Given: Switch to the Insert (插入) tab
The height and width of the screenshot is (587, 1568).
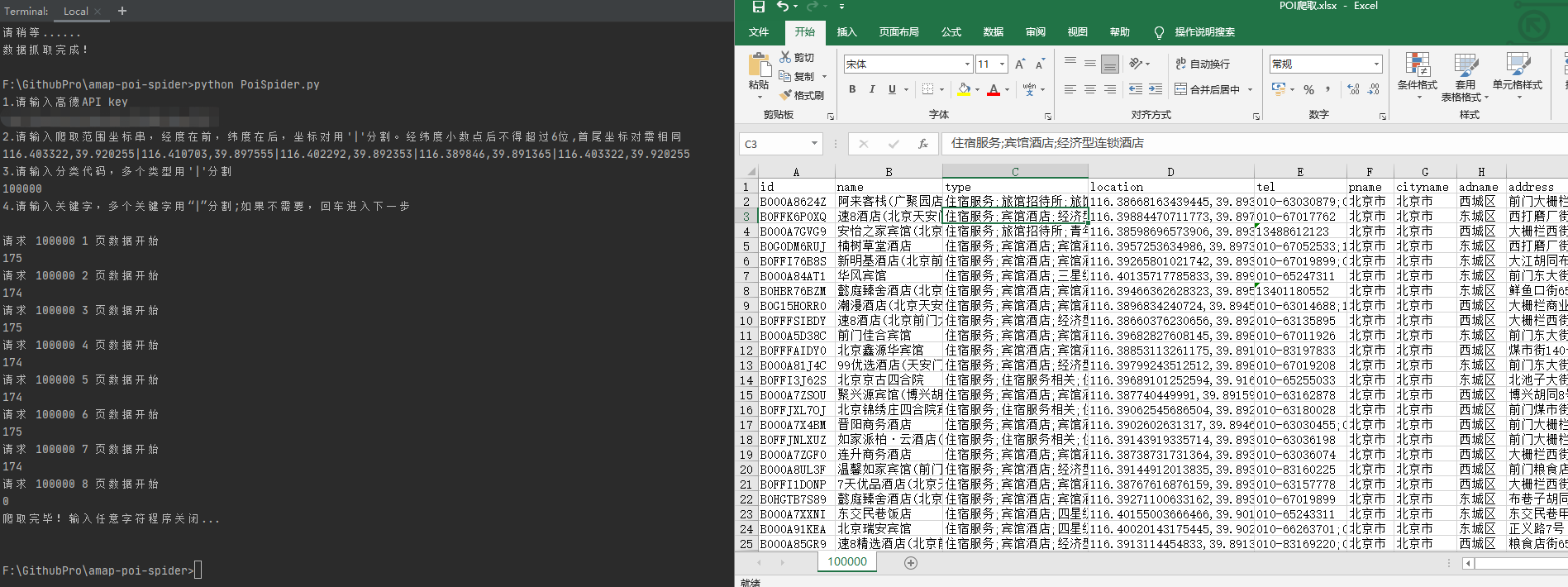Looking at the screenshot, I should point(846,32).
